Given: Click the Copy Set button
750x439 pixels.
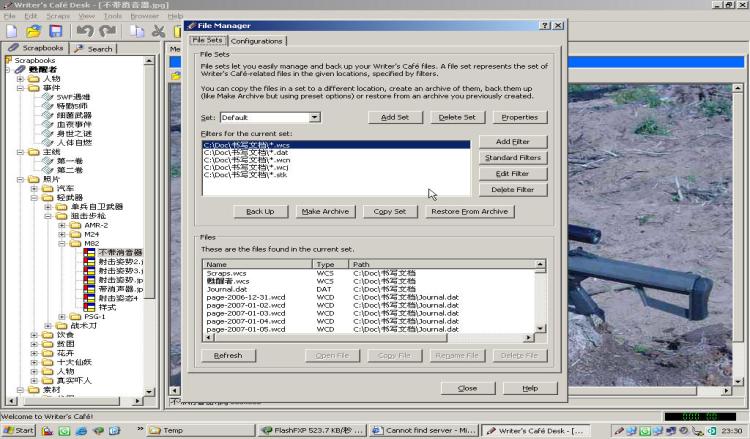Looking at the screenshot, I should pos(390,211).
